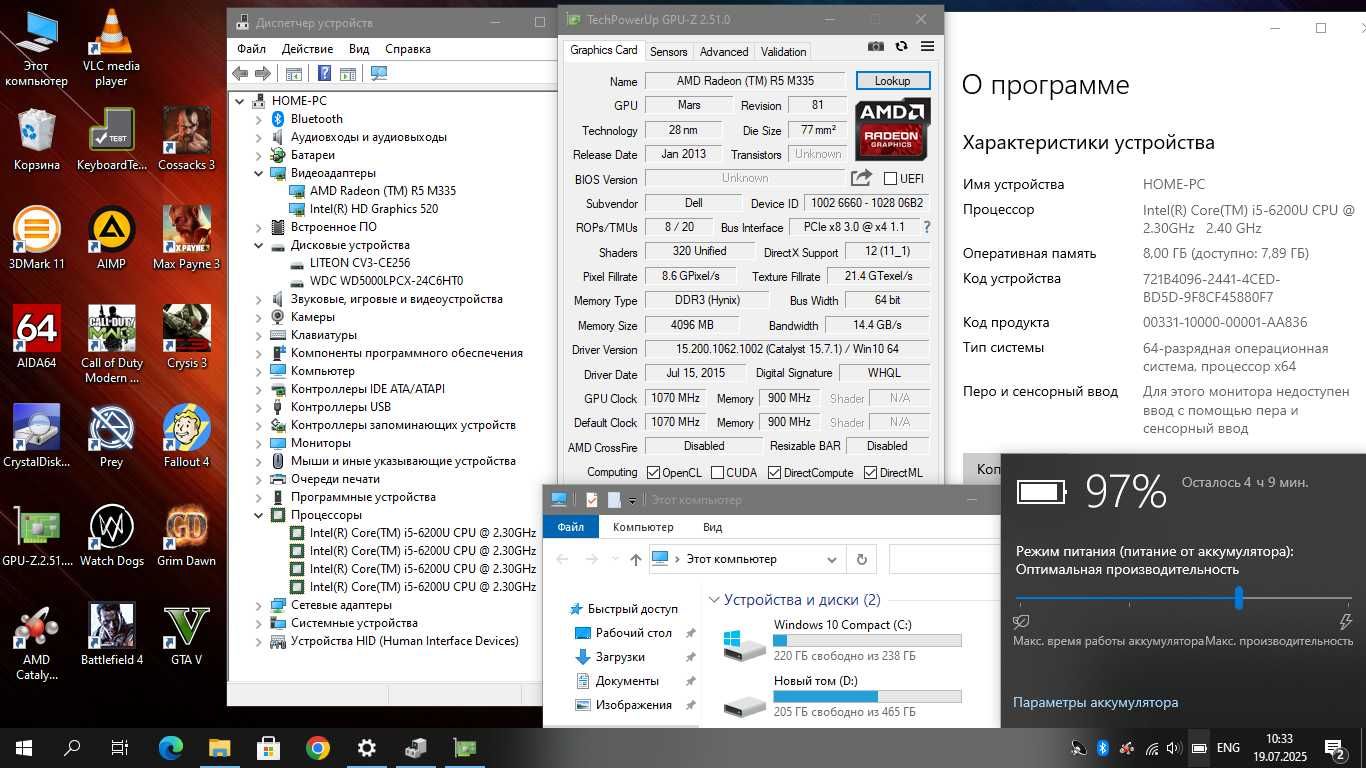The image size is (1366, 768).
Task: Adjust the power mode performance slider
Action: (x=1239, y=598)
